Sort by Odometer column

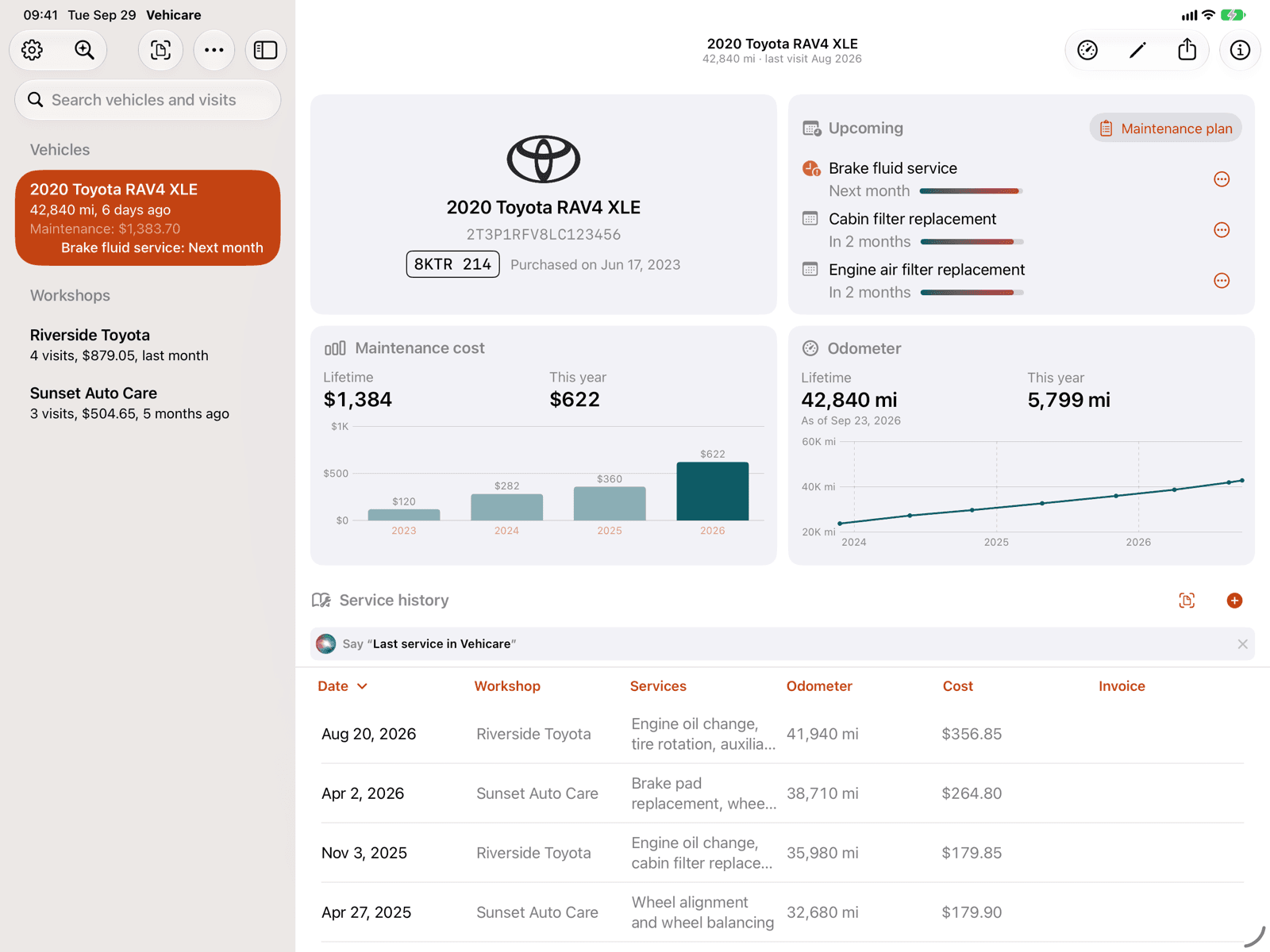(819, 686)
